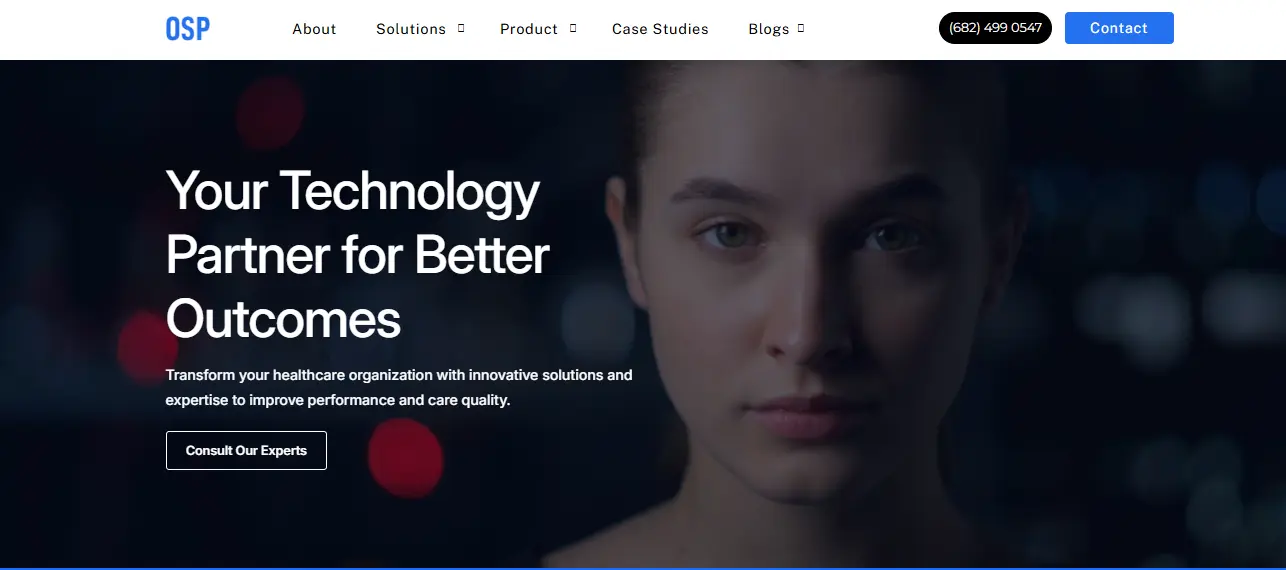Expand the arrow next to Solutions

click(x=461, y=28)
